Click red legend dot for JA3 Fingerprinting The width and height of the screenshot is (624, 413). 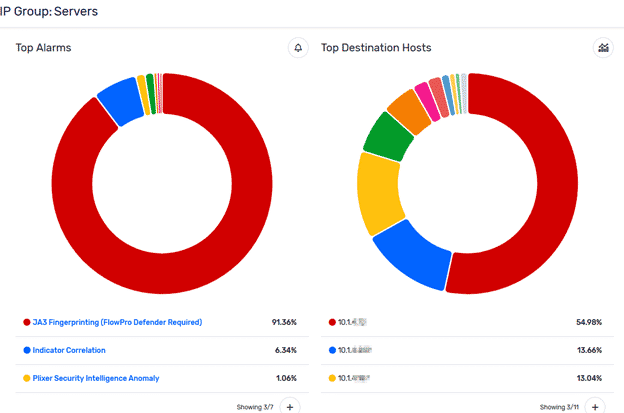point(27,322)
